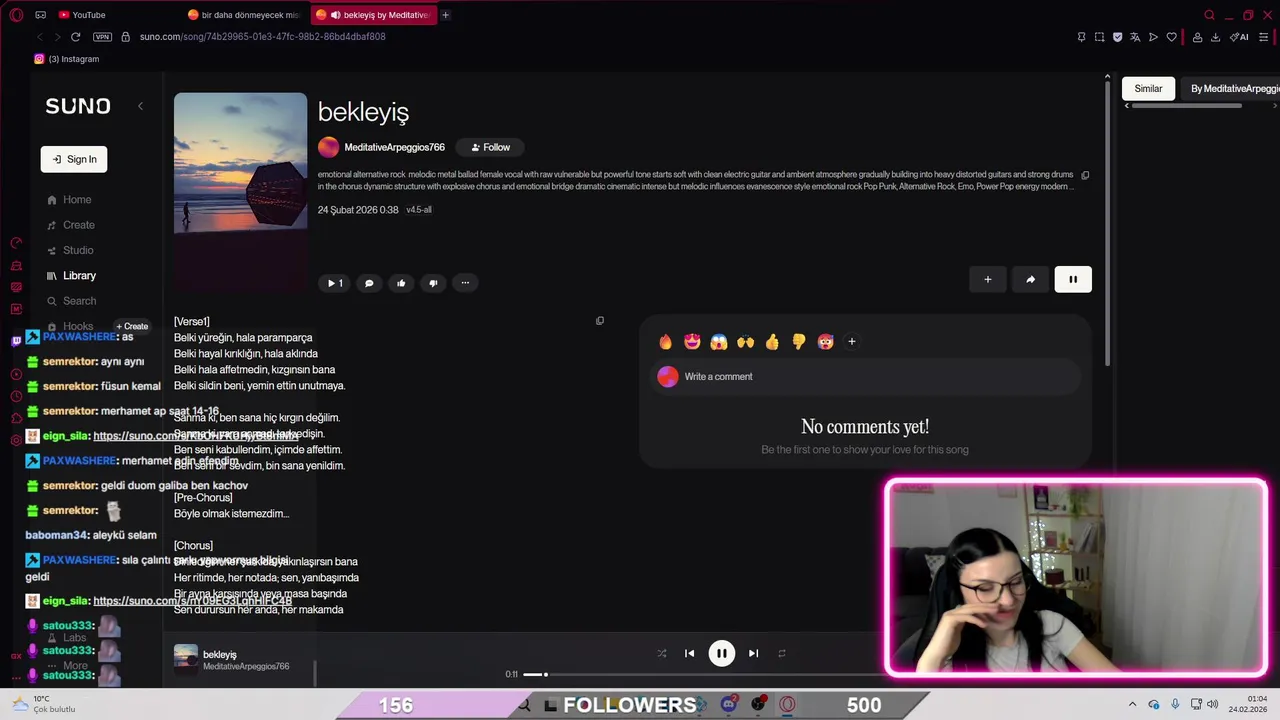The width and height of the screenshot is (1280, 720).
Task: Open weather widget on taskbar
Action: [x=42, y=704]
